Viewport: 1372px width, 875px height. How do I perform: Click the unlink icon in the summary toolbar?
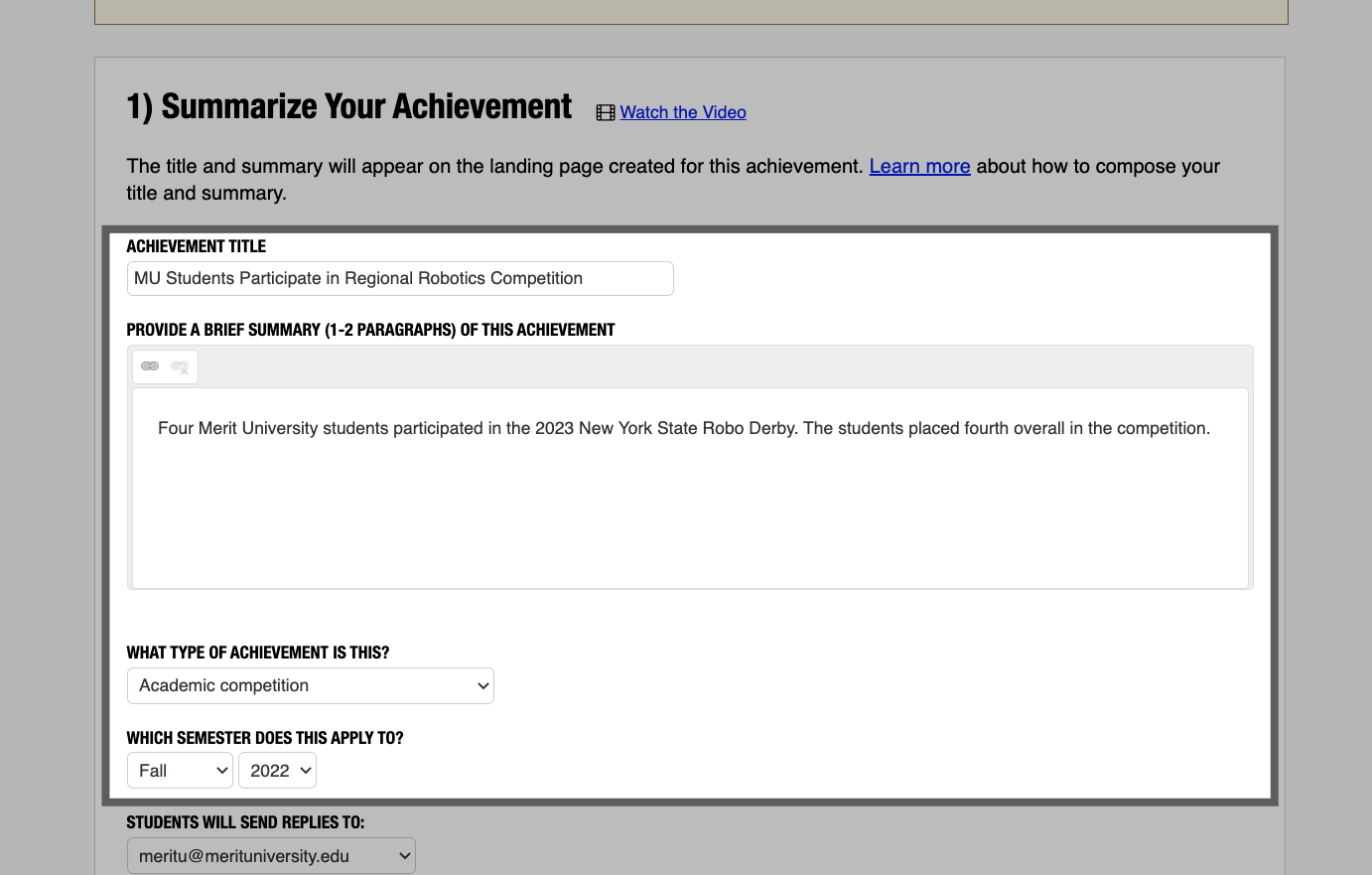180,365
